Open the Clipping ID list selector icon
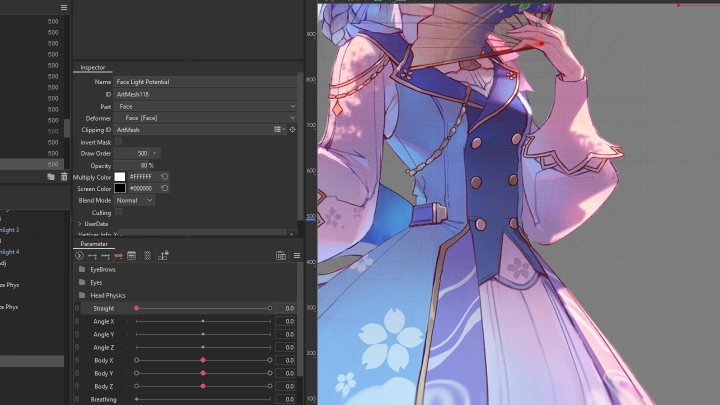720x405 pixels. [x=278, y=129]
